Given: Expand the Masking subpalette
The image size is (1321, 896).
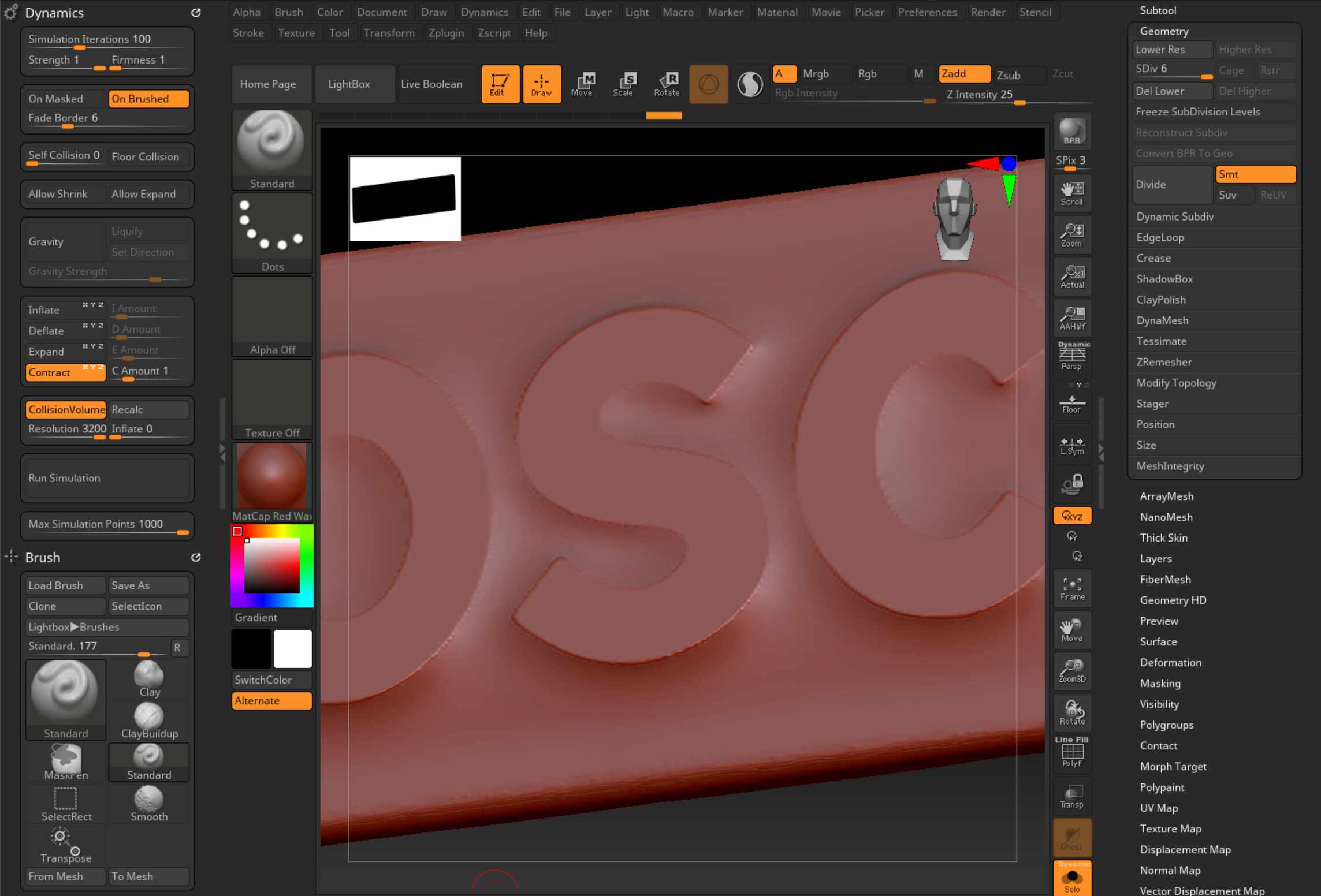Looking at the screenshot, I should pyautogui.click(x=1160, y=683).
